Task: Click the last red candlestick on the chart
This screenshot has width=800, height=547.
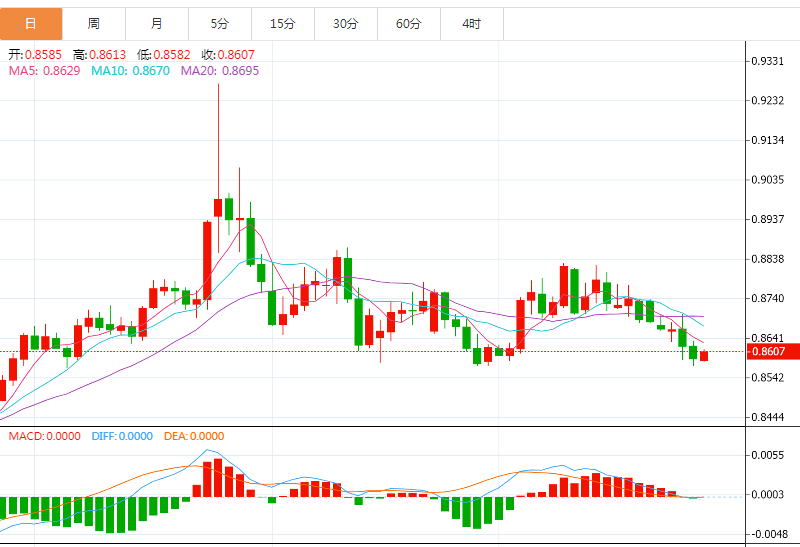Action: coord(704,356)
